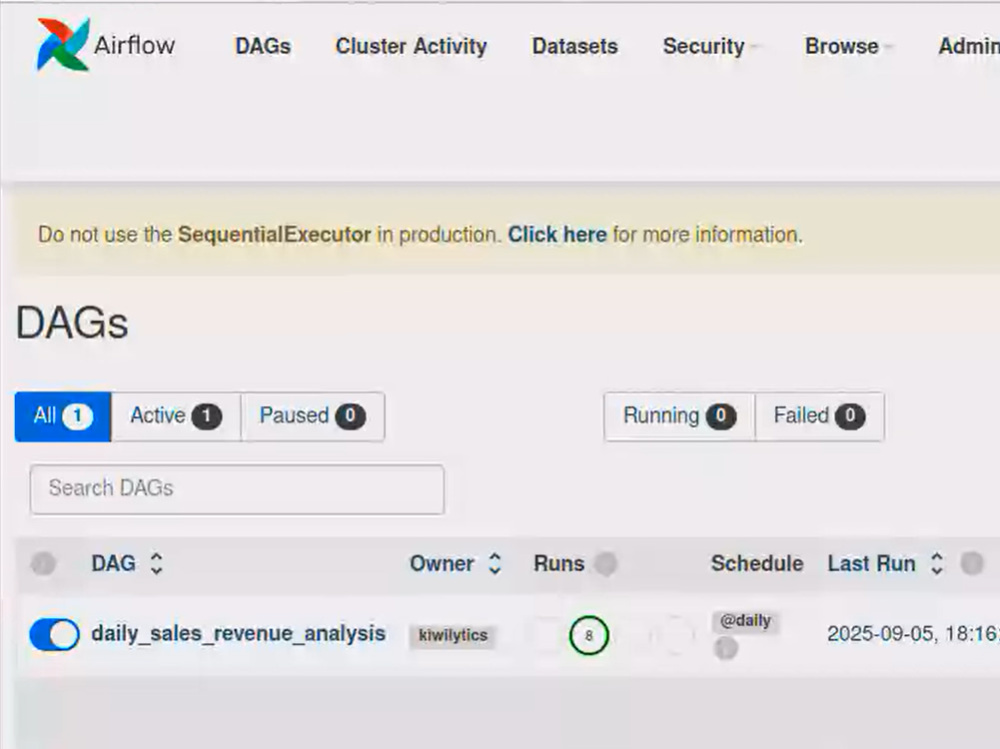Open the daily_sales_revenue_analysis DAG

239,634
